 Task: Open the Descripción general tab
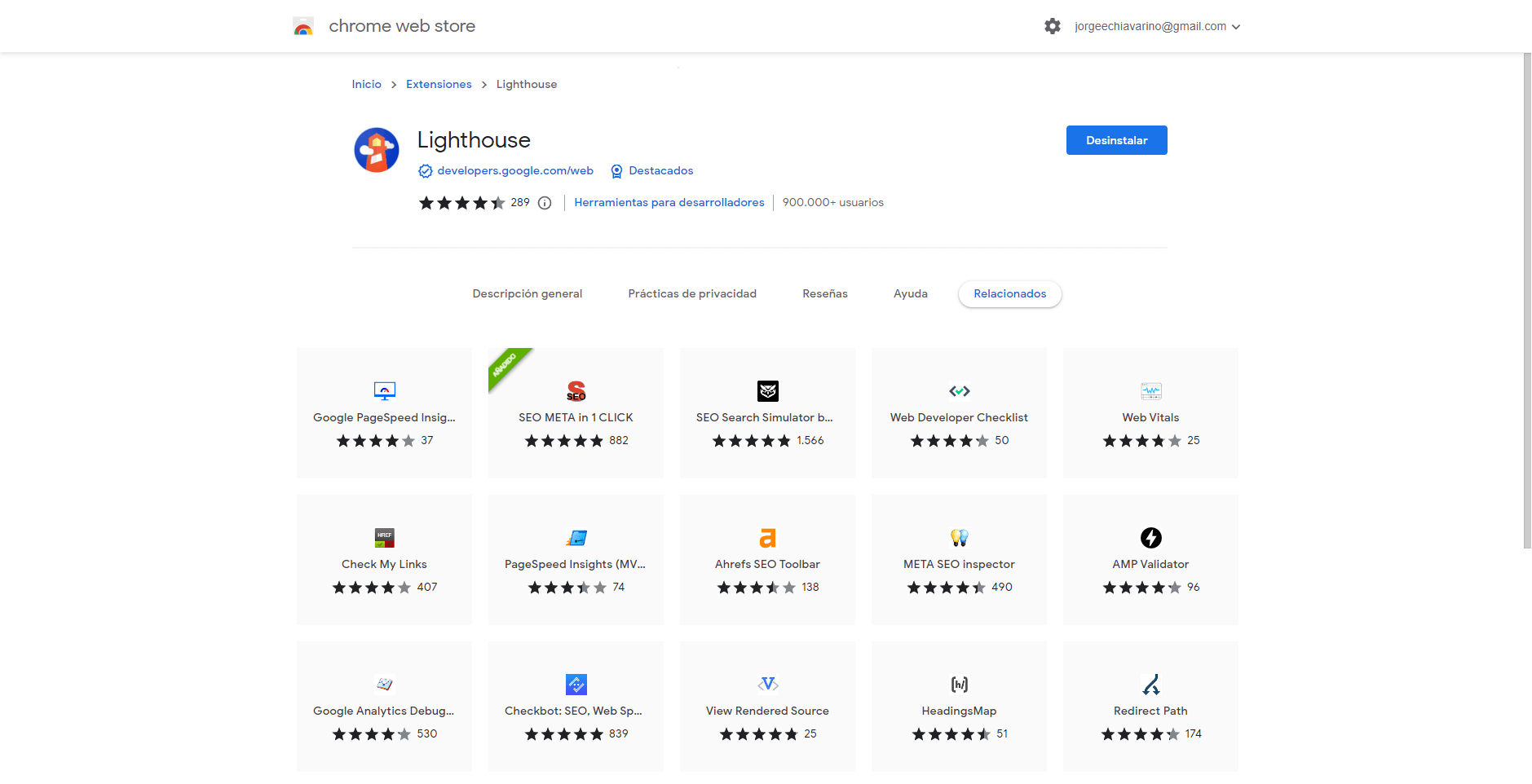point(528,294)
